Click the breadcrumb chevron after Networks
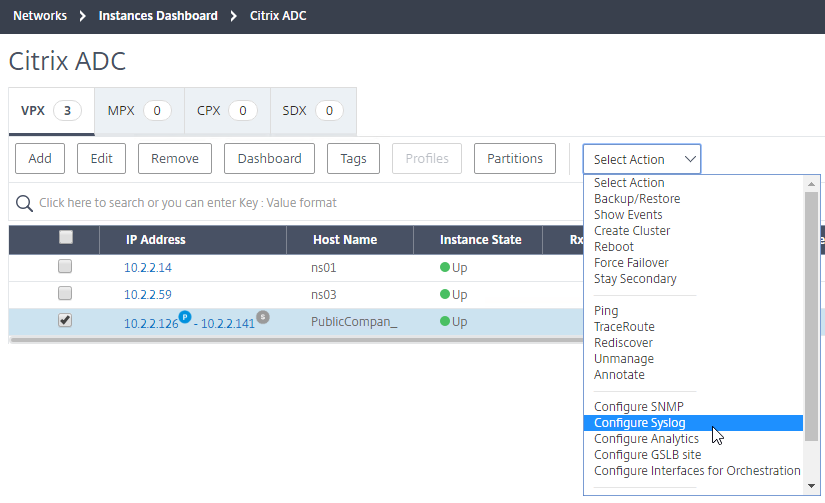The image size is (825, 503). click(x=82, y=16)
